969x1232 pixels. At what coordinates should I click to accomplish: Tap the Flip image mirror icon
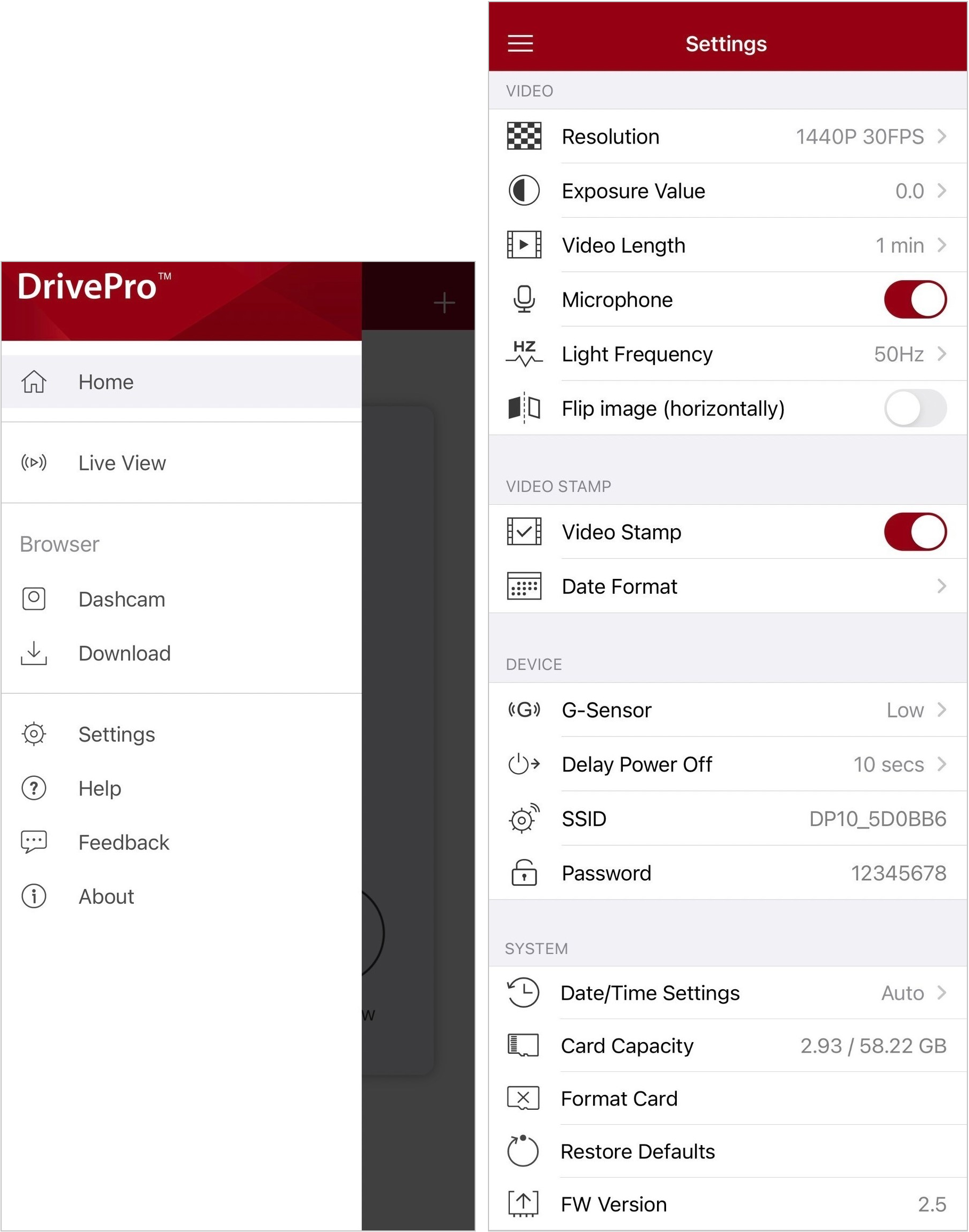524,408
